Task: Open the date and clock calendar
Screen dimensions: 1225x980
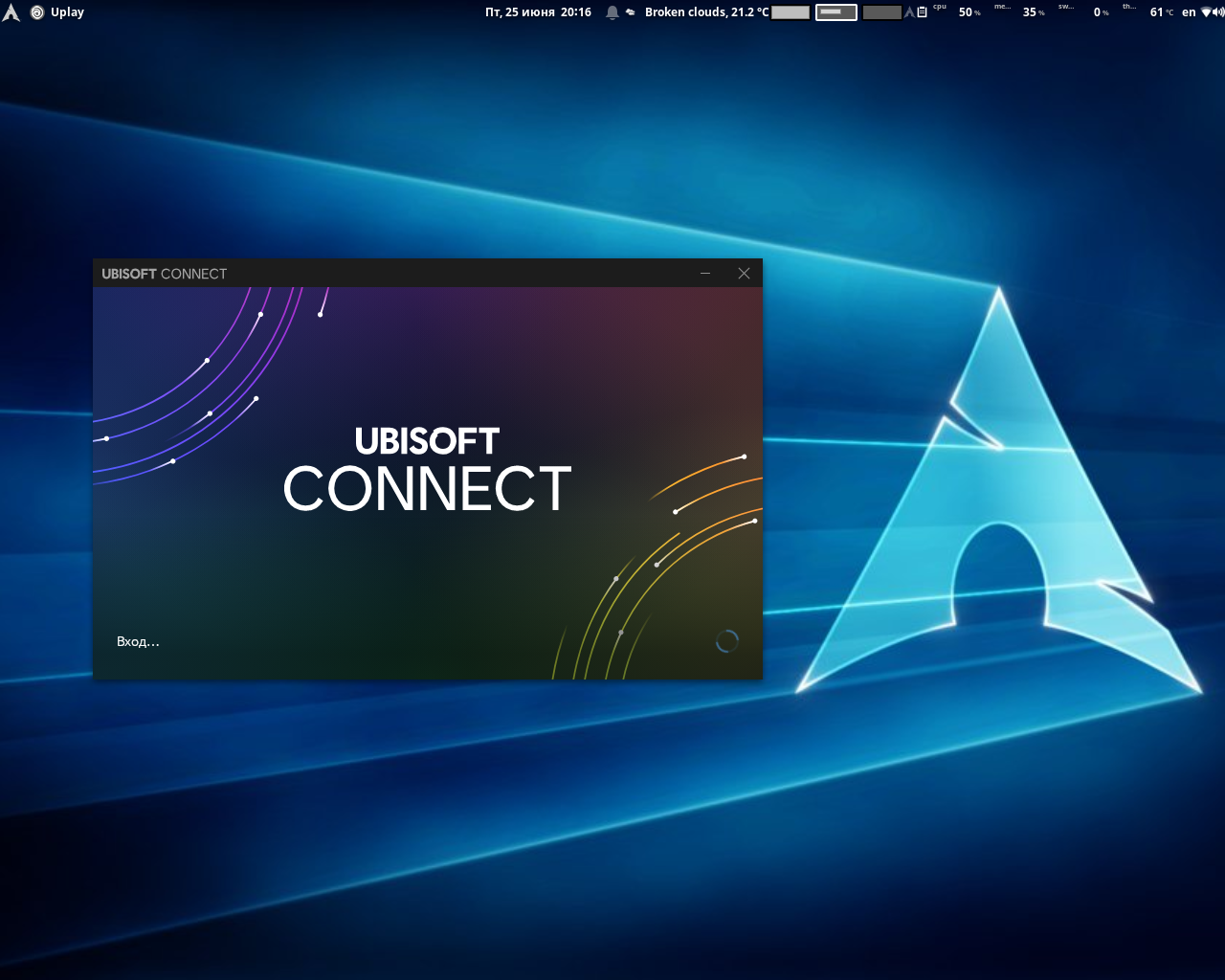Action: point(538,12)
